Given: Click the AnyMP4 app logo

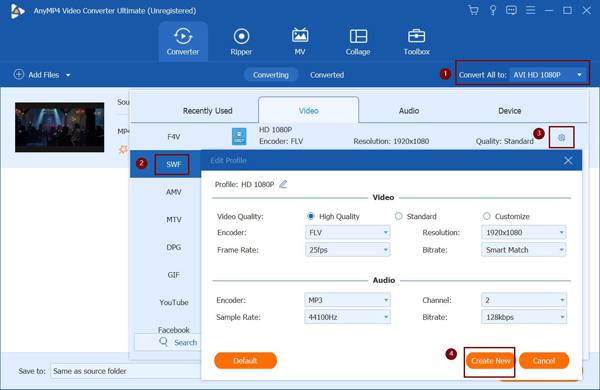Looking at the screenshot, I should tap(17, 11).
